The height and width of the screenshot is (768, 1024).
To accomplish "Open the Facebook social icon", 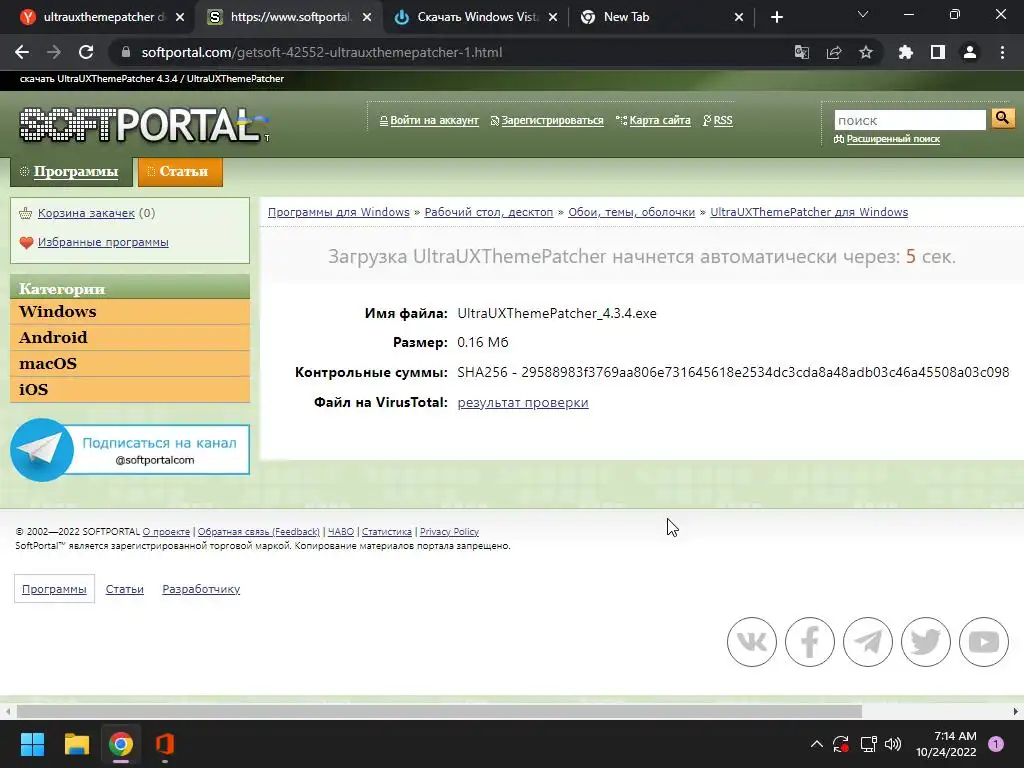I will [x=810, y=642].
